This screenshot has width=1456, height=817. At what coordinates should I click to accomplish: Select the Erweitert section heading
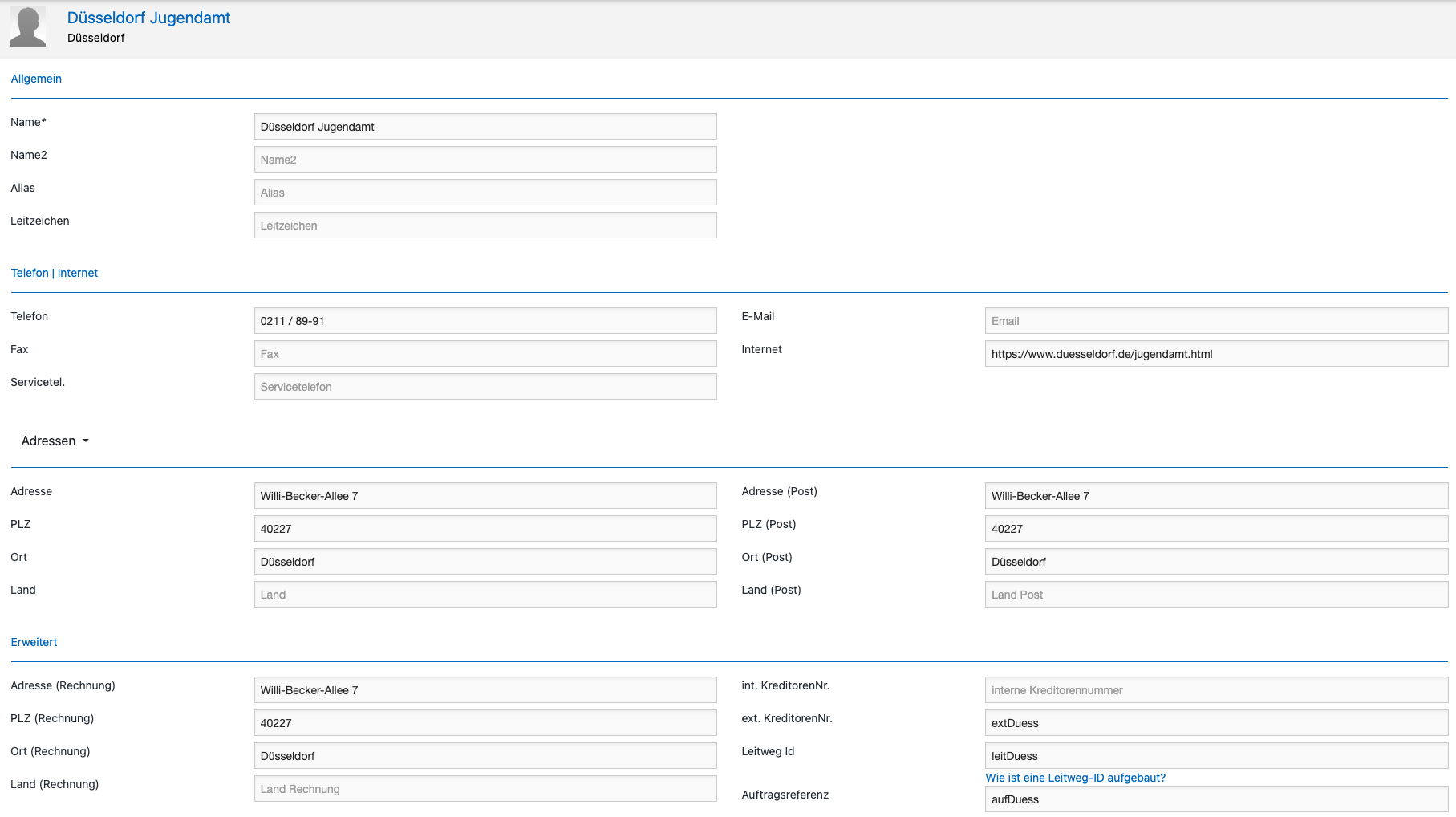click(x=34, y=642)
